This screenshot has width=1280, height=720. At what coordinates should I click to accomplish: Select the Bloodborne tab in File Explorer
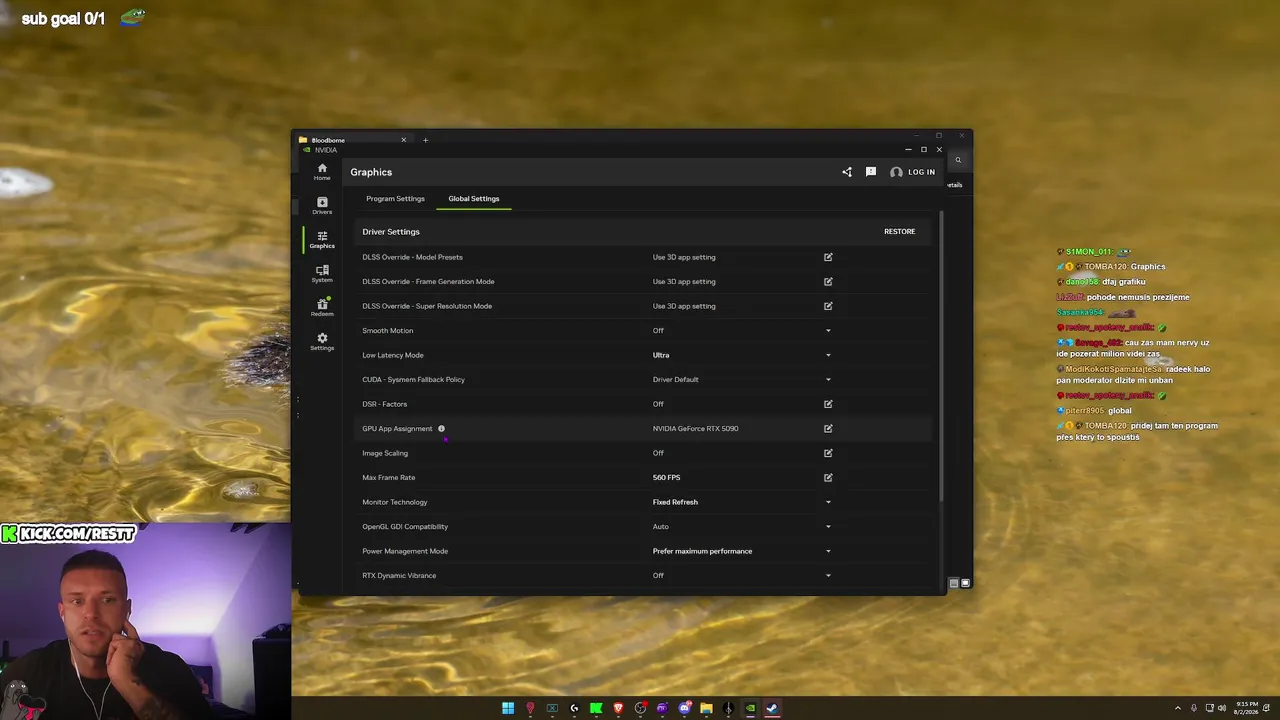(x=353, y=140)
